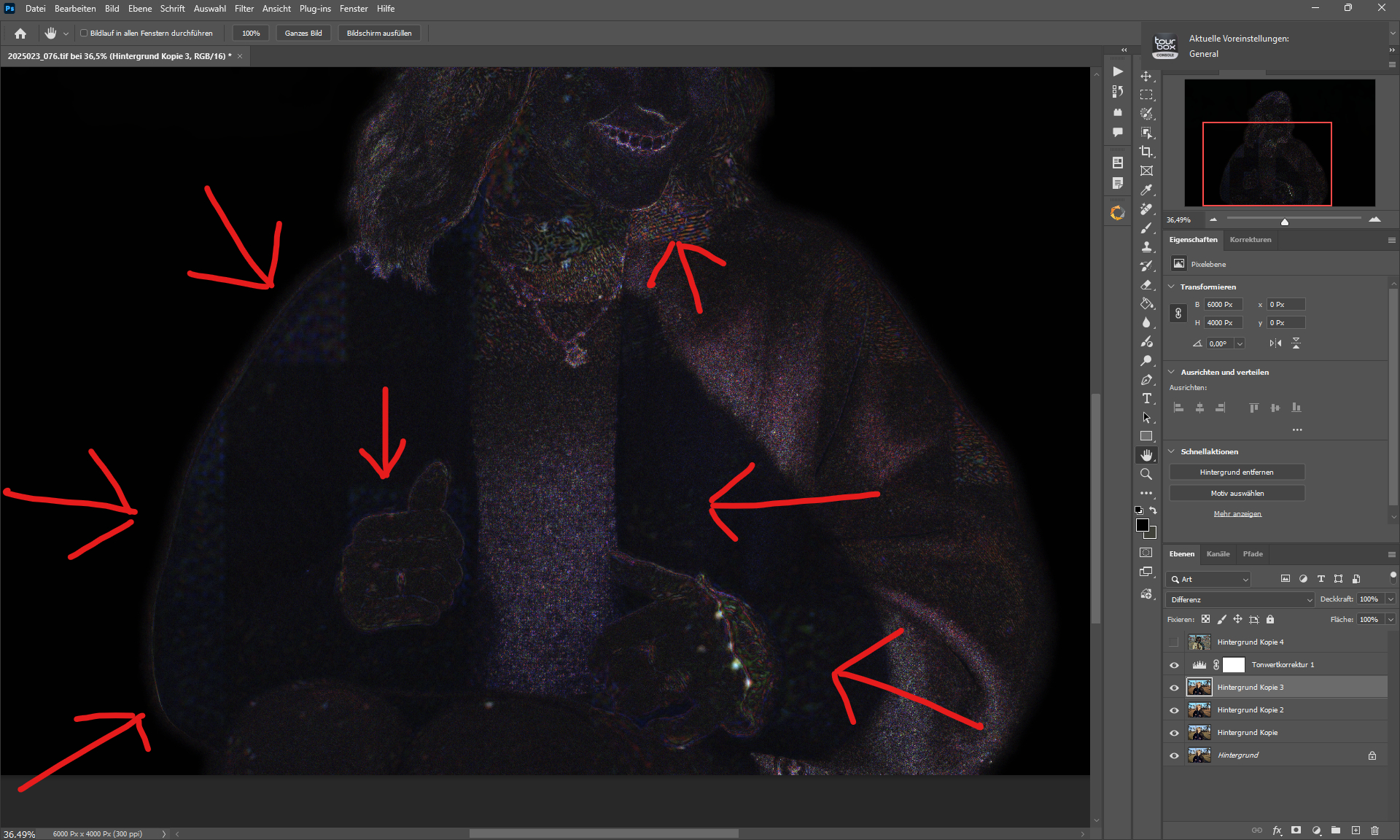Select the Pen tool
The width and height of the screenshot is (1400, 840).
[1146, 380]
